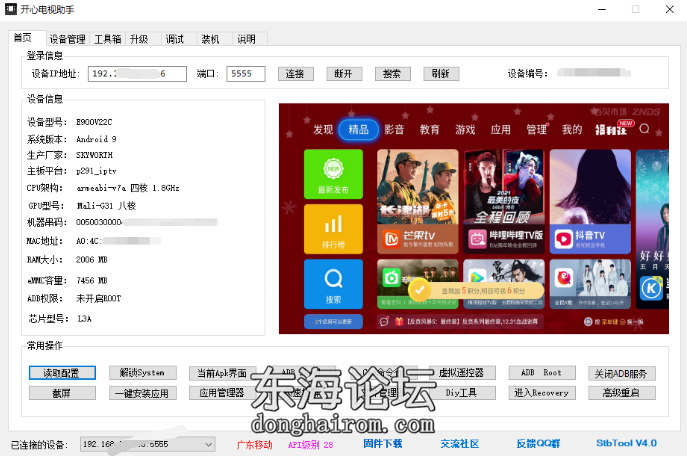Select the 芒果tv app card

[418, 201]
